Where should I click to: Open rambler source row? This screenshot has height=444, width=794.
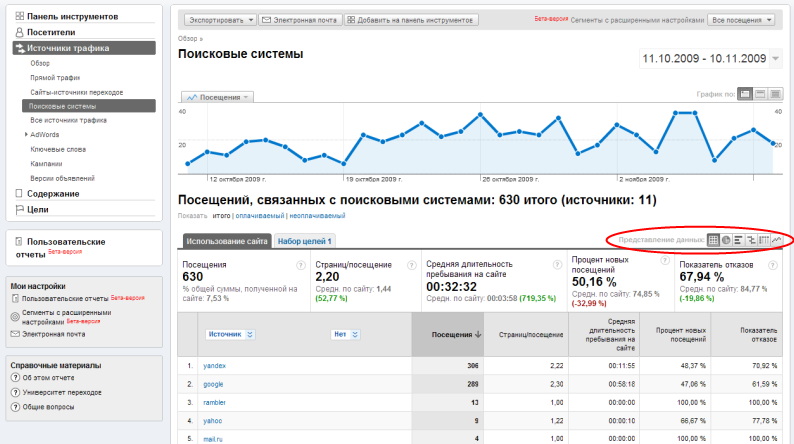tap(215, 402)
